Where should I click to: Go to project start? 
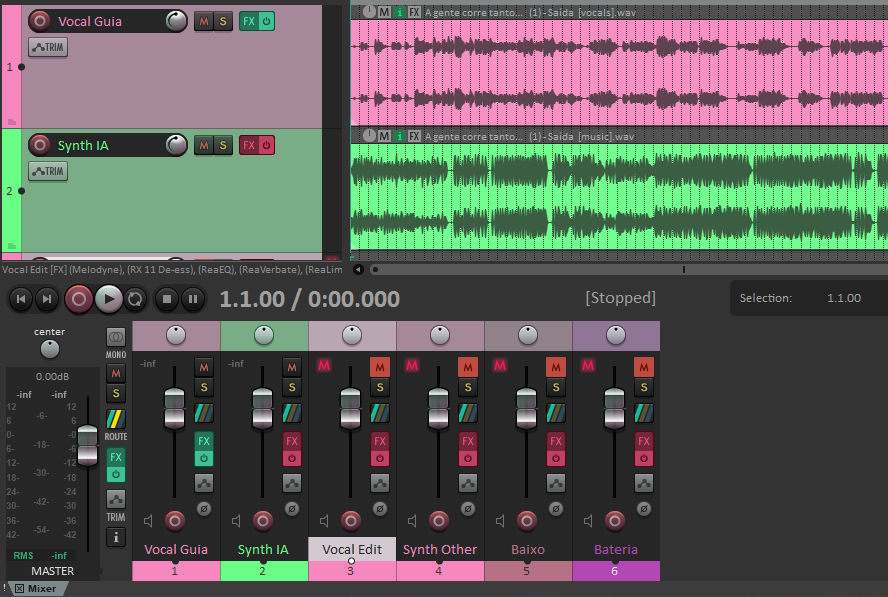pyautogui.click(x=21, y=299)
